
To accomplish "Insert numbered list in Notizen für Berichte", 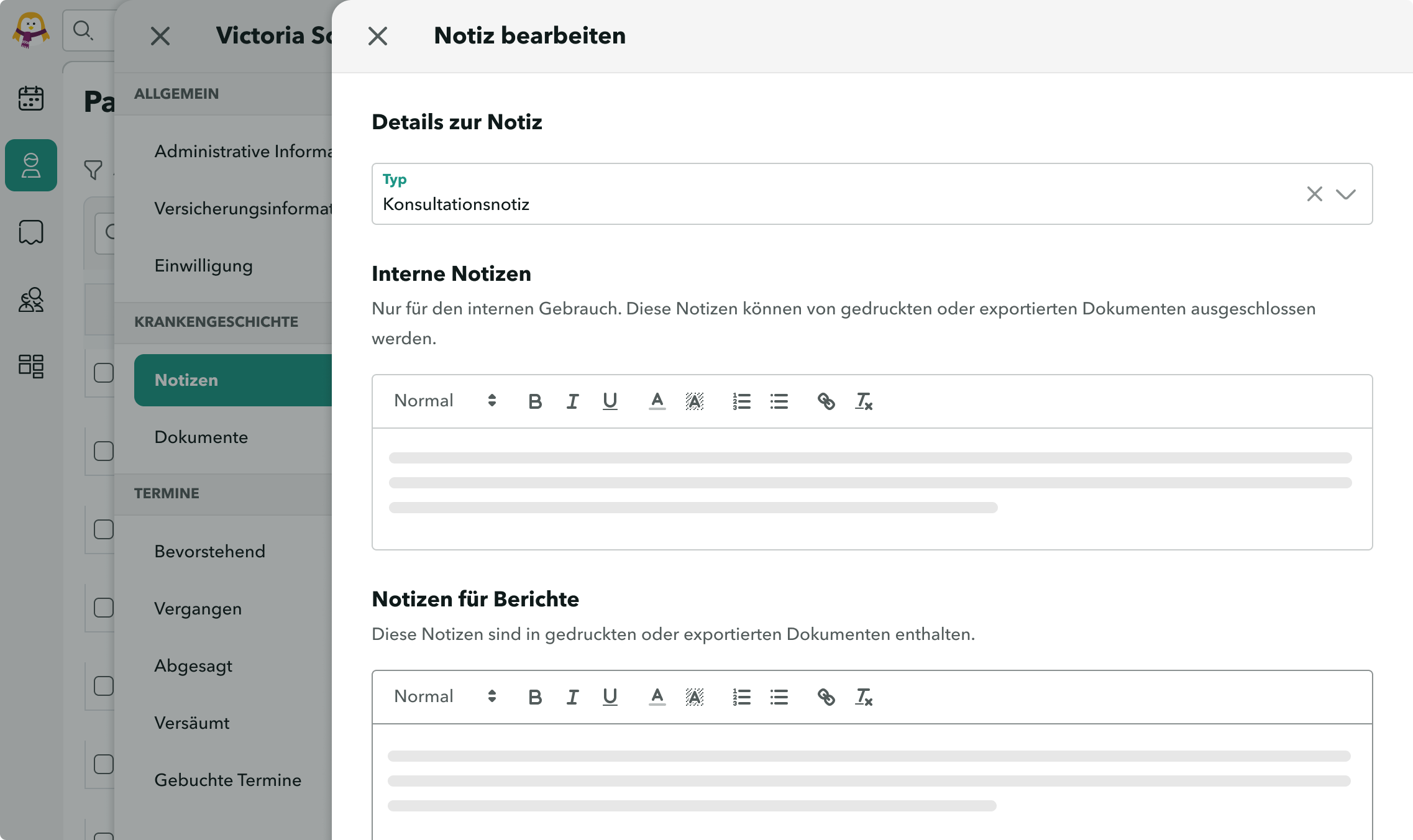I will tap(741, 697).
